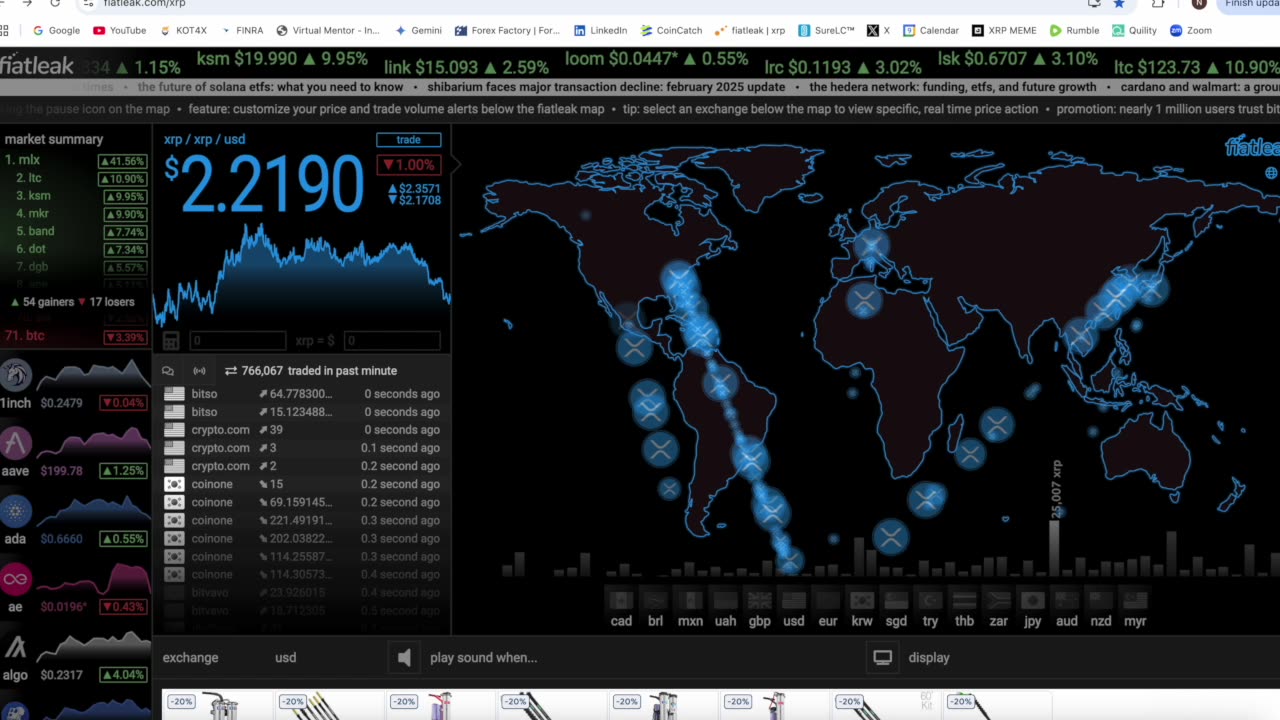1280x720 pixels.
Task: Click the ksm $19.990 ticker entry
Action: [283, 60]
